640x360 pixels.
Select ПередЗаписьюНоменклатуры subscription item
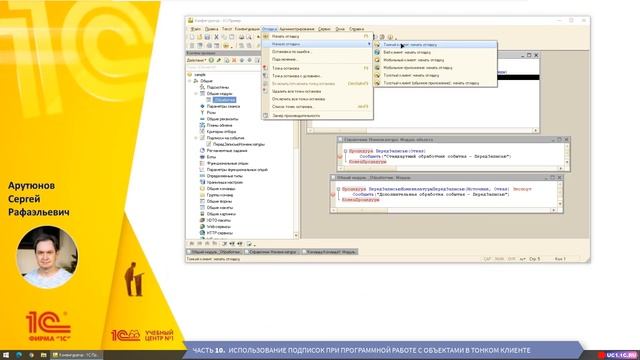[238, 144]
